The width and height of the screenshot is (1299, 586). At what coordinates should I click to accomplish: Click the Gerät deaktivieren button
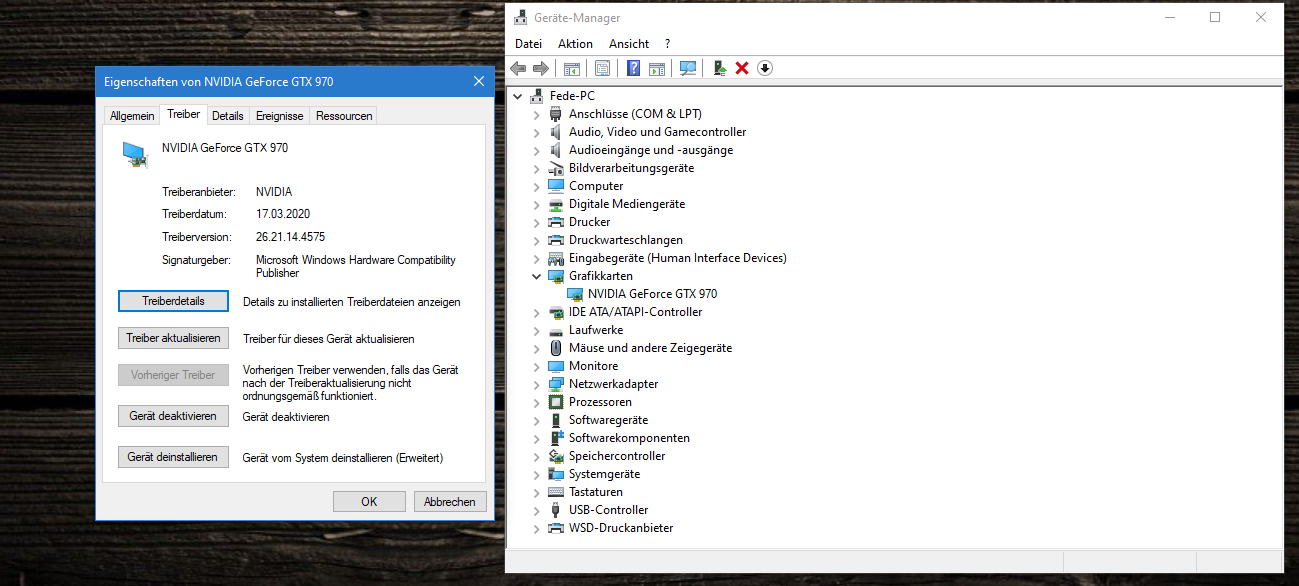coord(173,416)
